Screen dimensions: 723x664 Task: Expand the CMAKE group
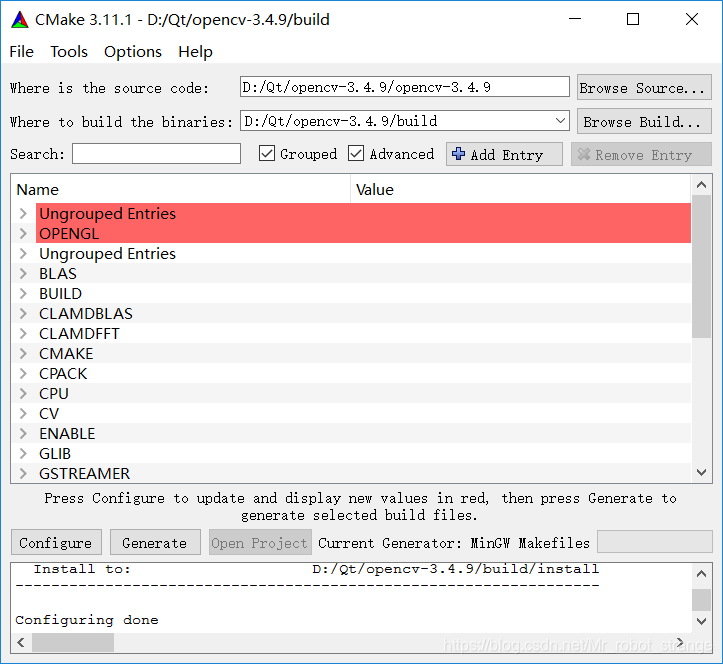click(x=23, y=353)
